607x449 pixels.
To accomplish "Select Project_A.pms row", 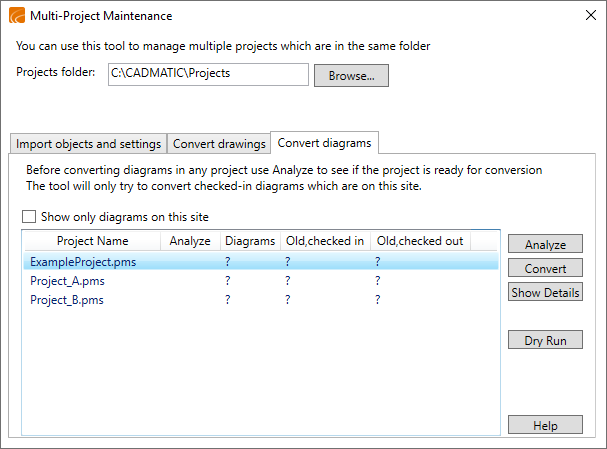I will [67, 281].
